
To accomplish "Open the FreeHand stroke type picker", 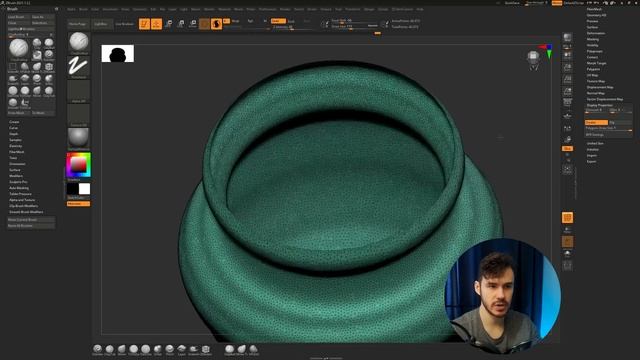I will point(79,67).
